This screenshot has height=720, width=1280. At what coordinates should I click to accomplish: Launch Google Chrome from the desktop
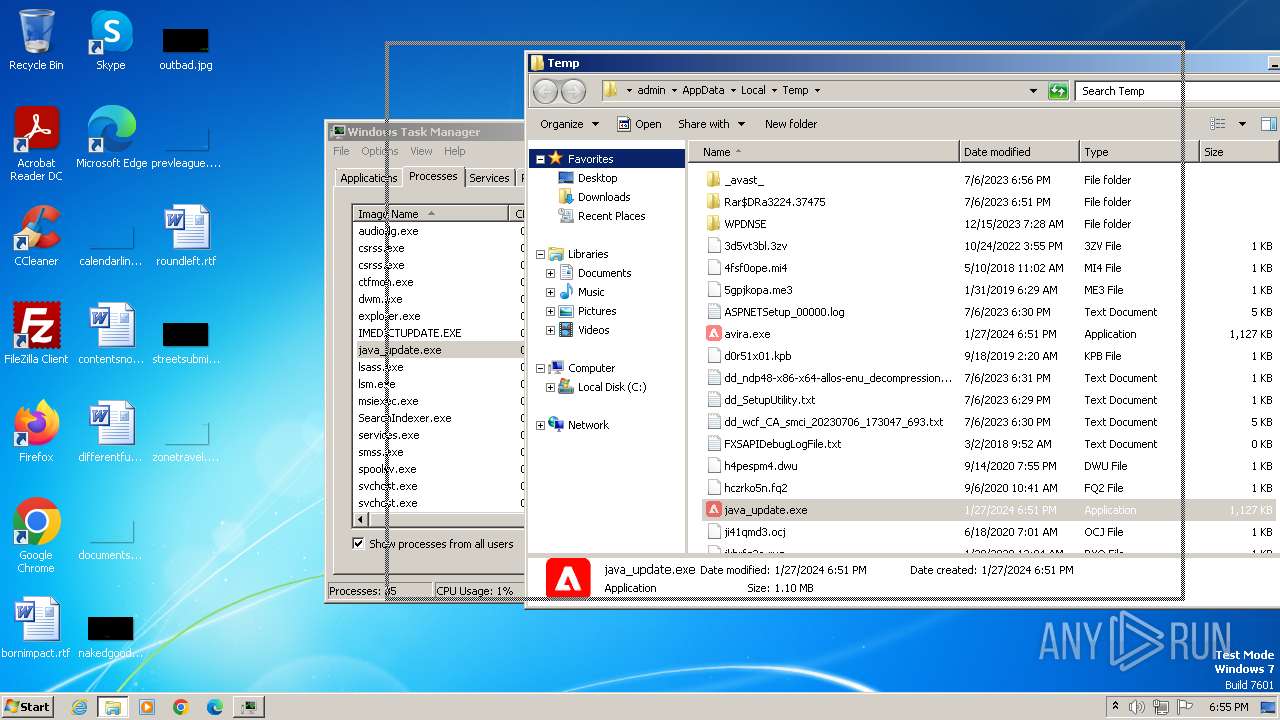pos(36,536)
